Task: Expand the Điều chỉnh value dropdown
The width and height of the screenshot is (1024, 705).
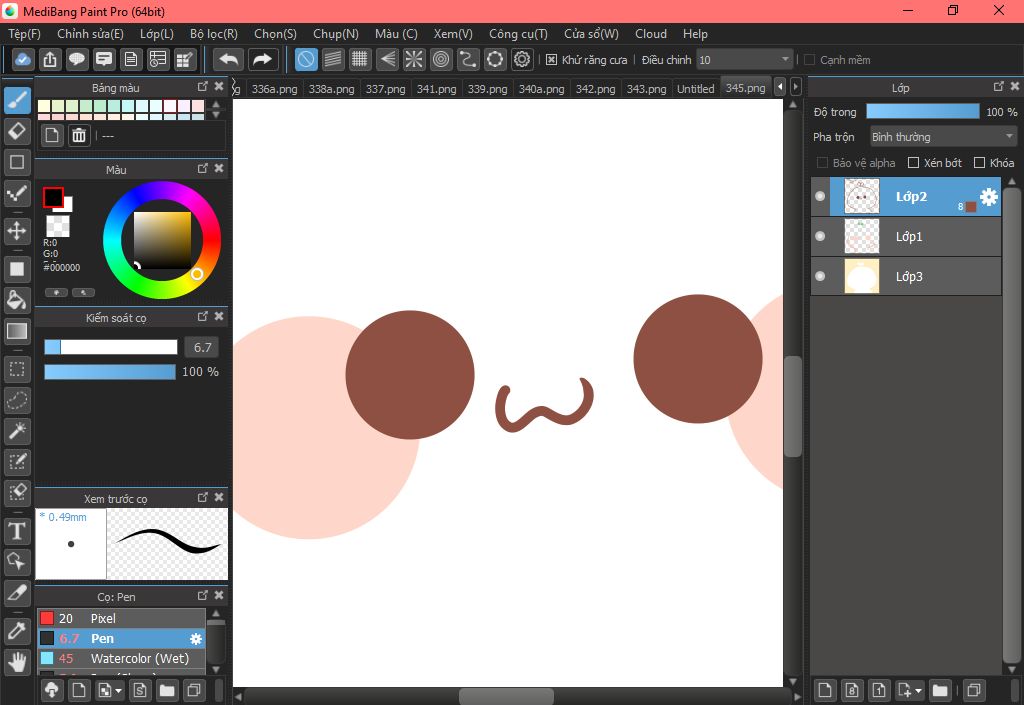Action: point(785,60)
